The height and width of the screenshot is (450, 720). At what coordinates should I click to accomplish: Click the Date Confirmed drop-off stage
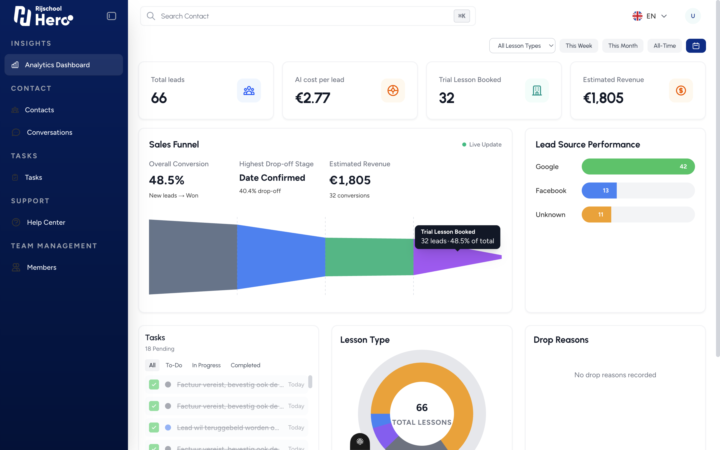[272, 178]
